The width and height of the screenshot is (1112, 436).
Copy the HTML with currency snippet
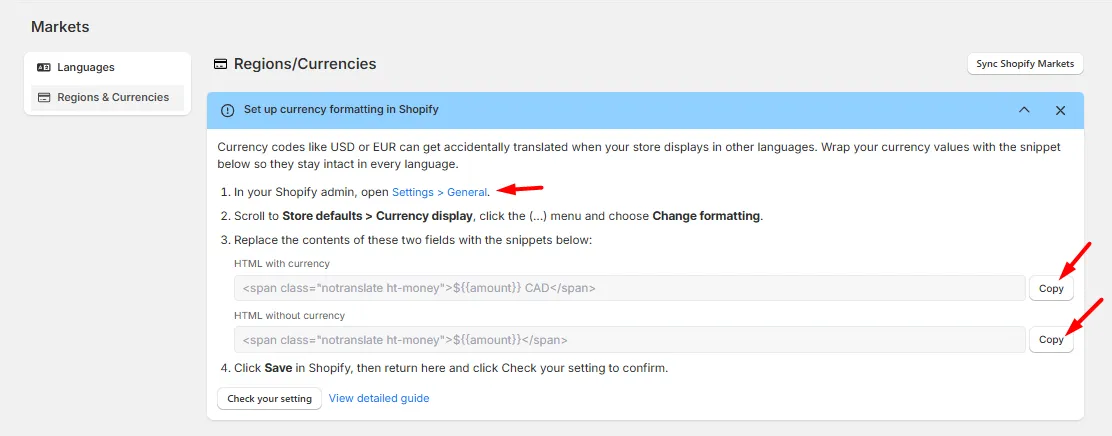click(1051, 289)
